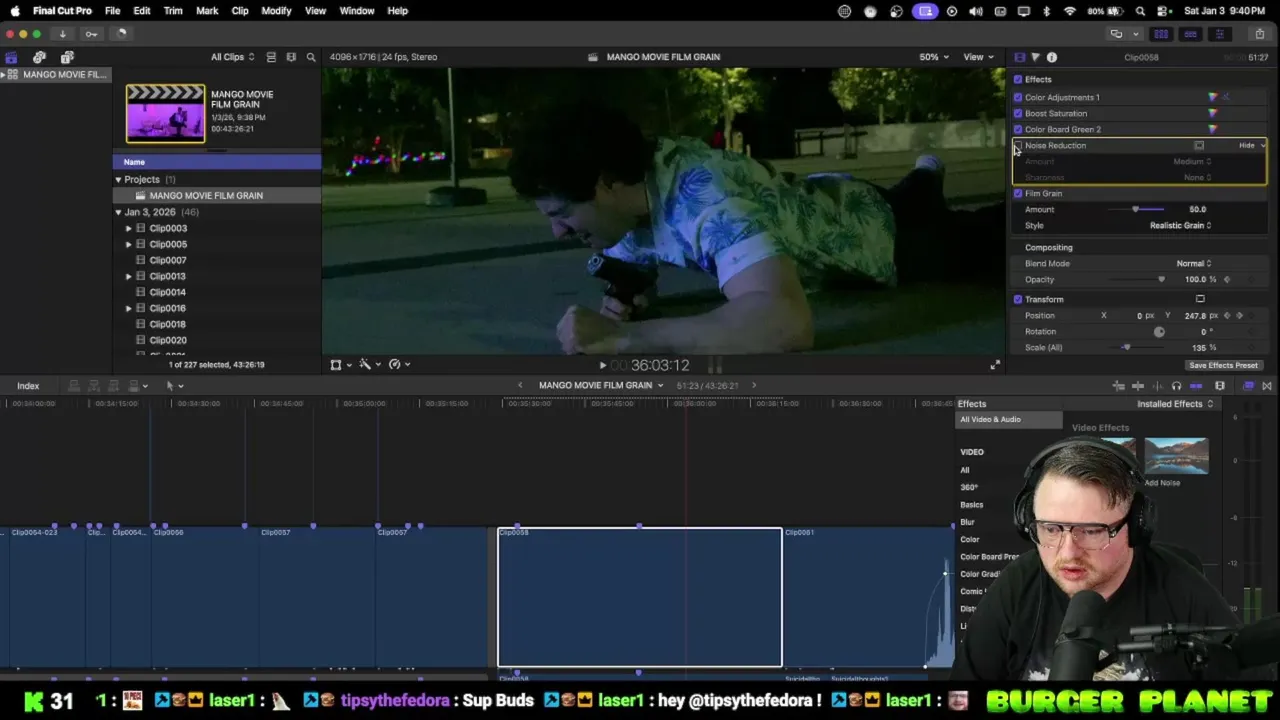
Task: Open the Clip menu
Action: tap(240, 11)
